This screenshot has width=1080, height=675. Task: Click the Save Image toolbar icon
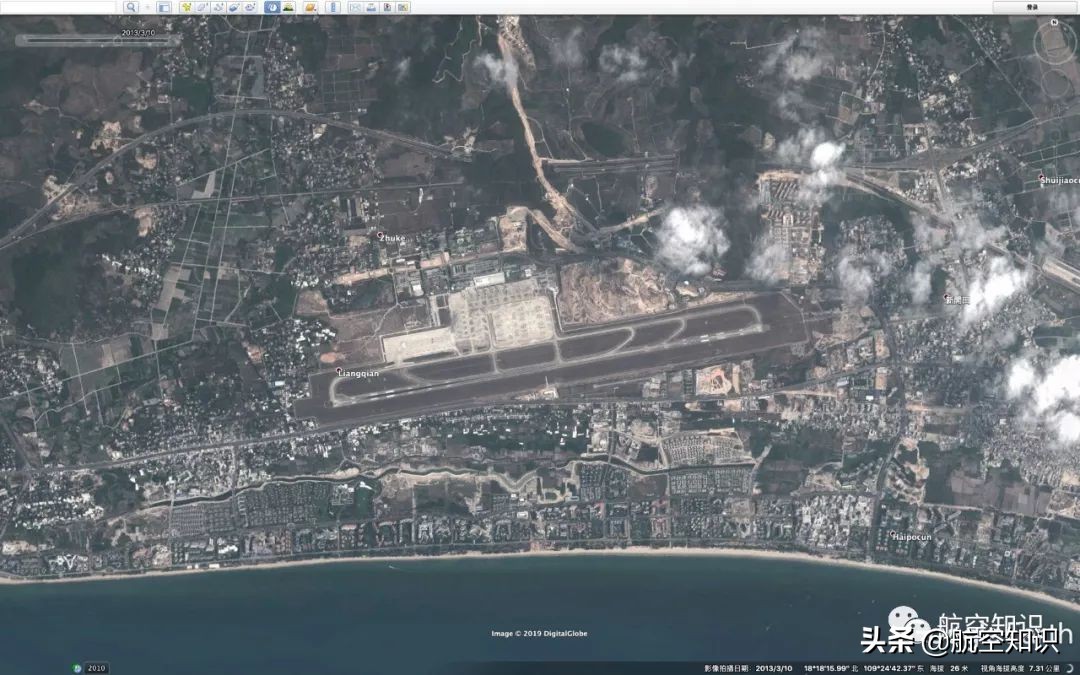387,7
